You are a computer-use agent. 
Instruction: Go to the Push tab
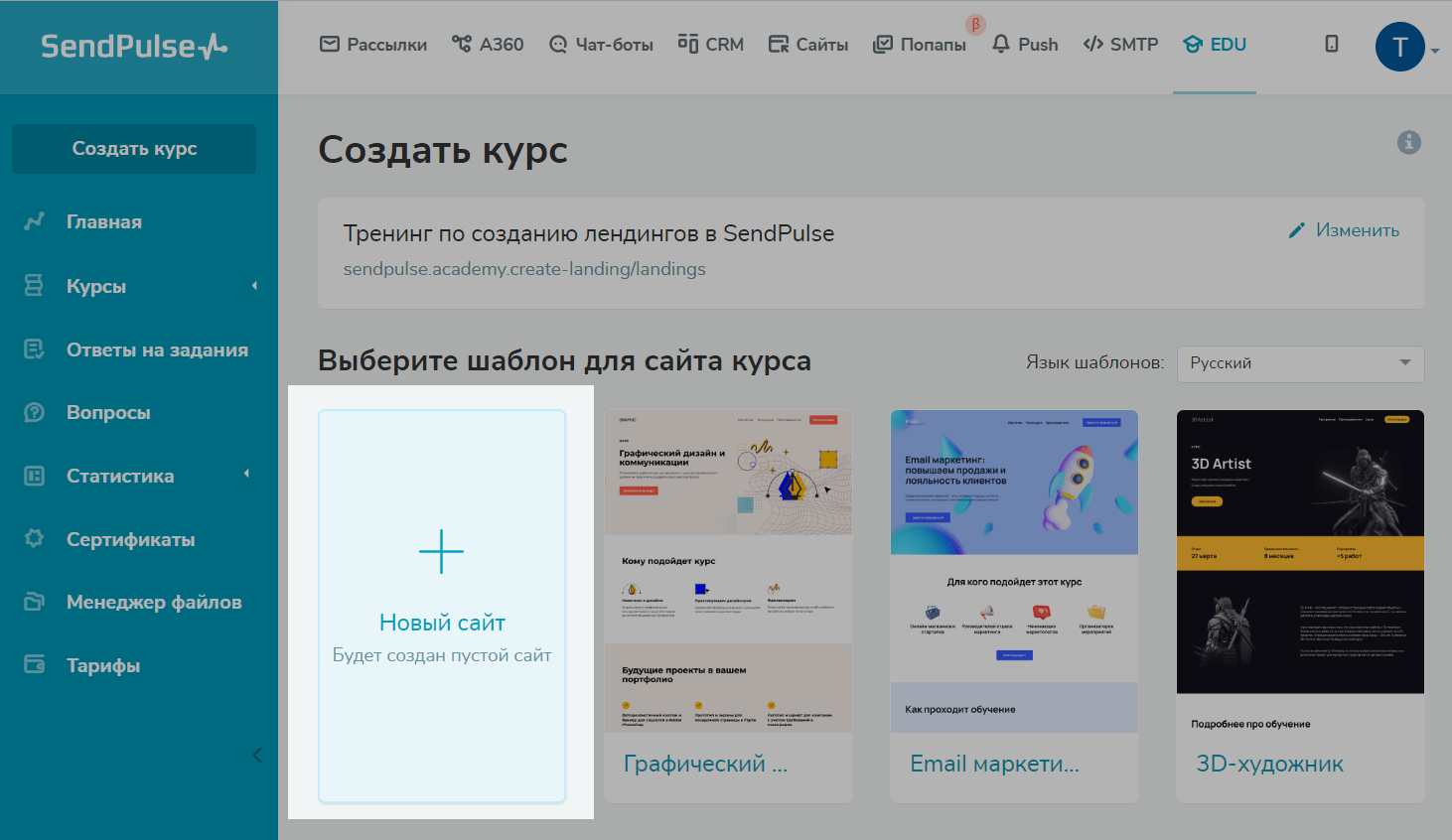point(1025,44)
